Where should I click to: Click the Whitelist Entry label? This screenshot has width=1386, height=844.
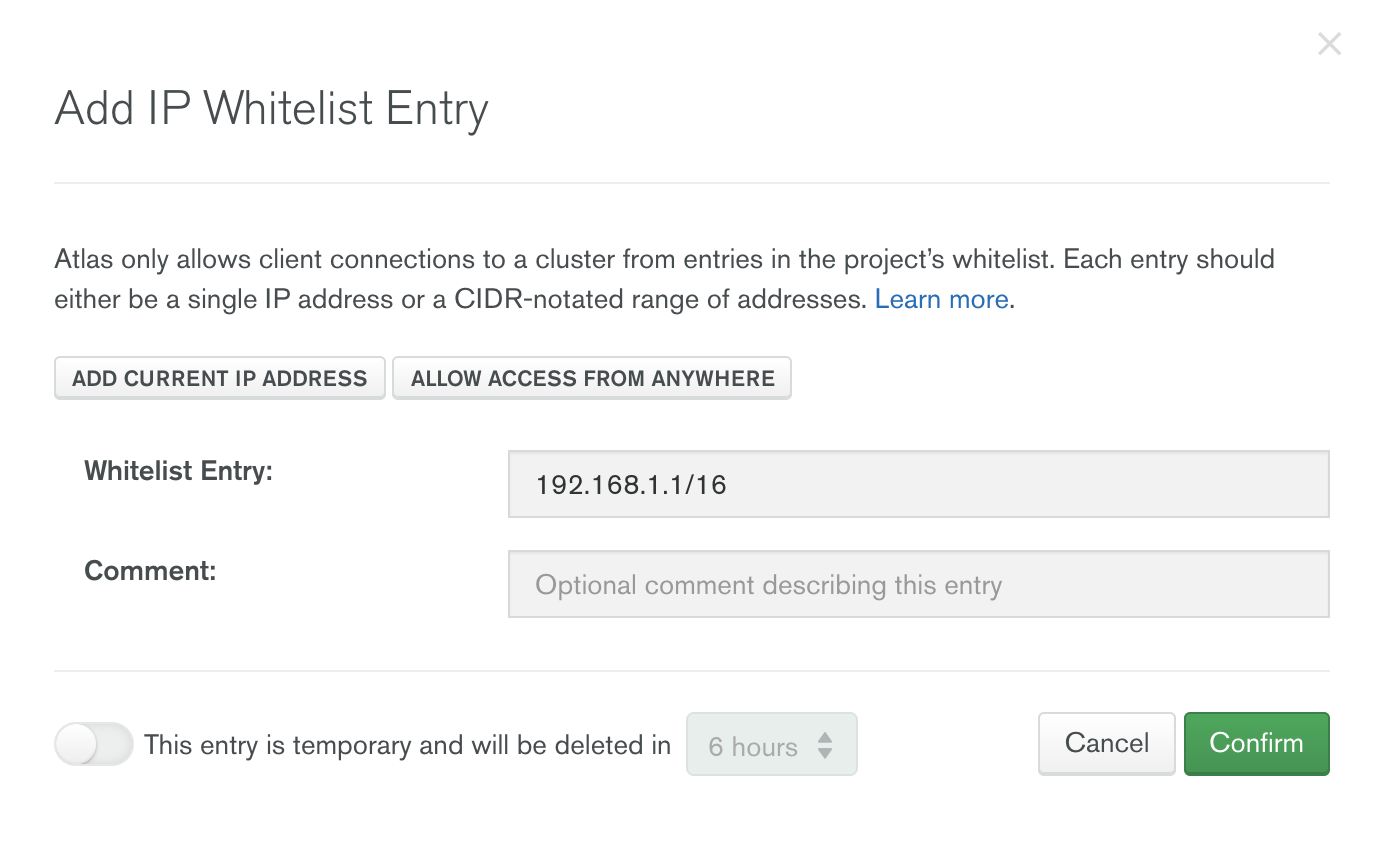pos(178,471)
